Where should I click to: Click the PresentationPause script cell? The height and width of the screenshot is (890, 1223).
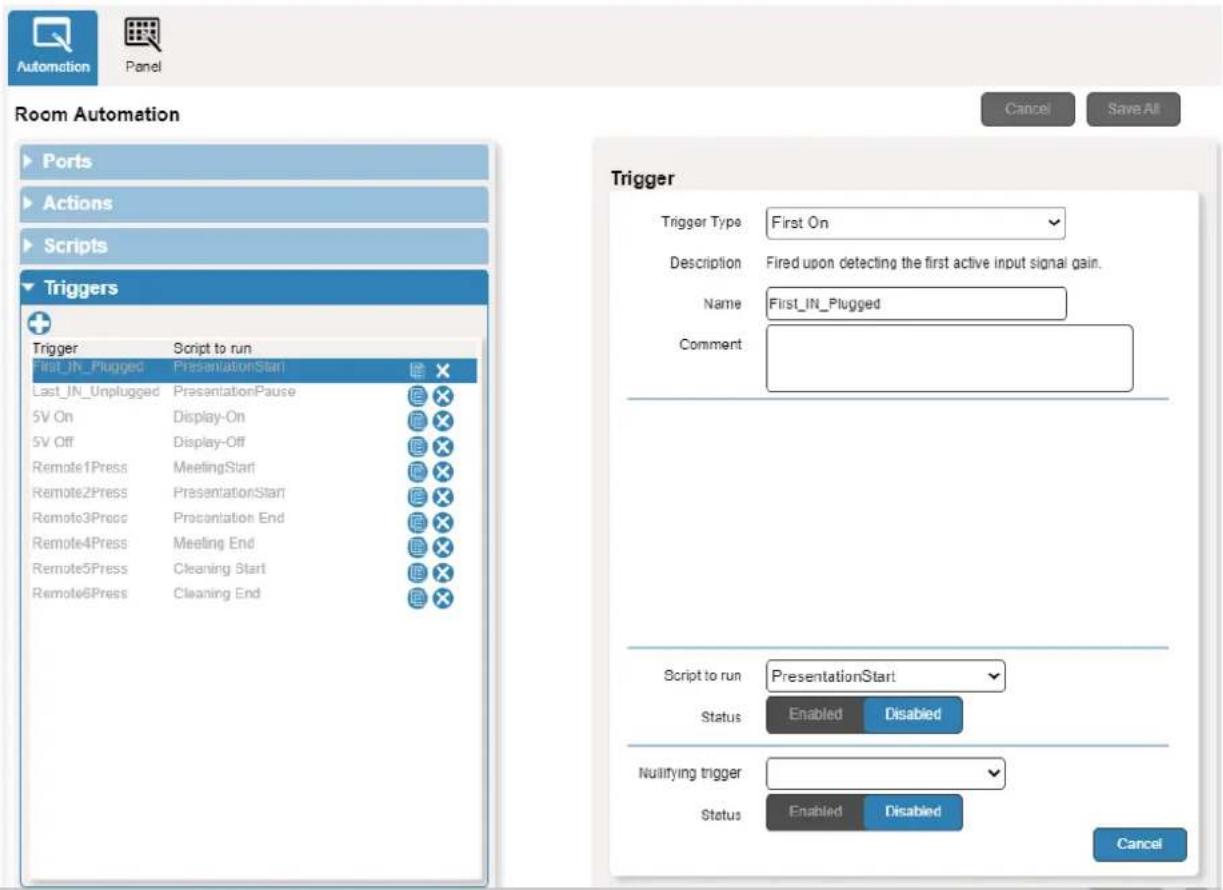[234, 393]
